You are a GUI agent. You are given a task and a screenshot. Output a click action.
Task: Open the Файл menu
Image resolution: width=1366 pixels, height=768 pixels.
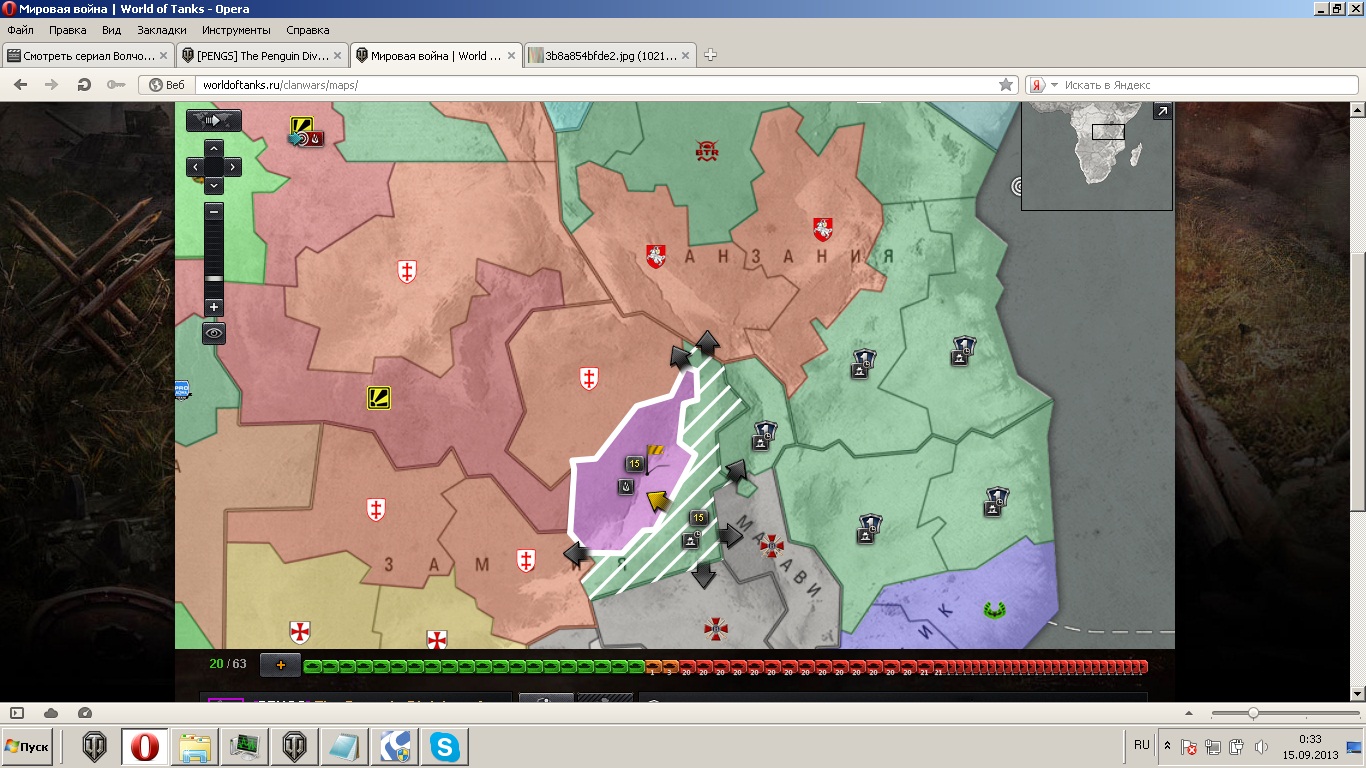(20, 30)
